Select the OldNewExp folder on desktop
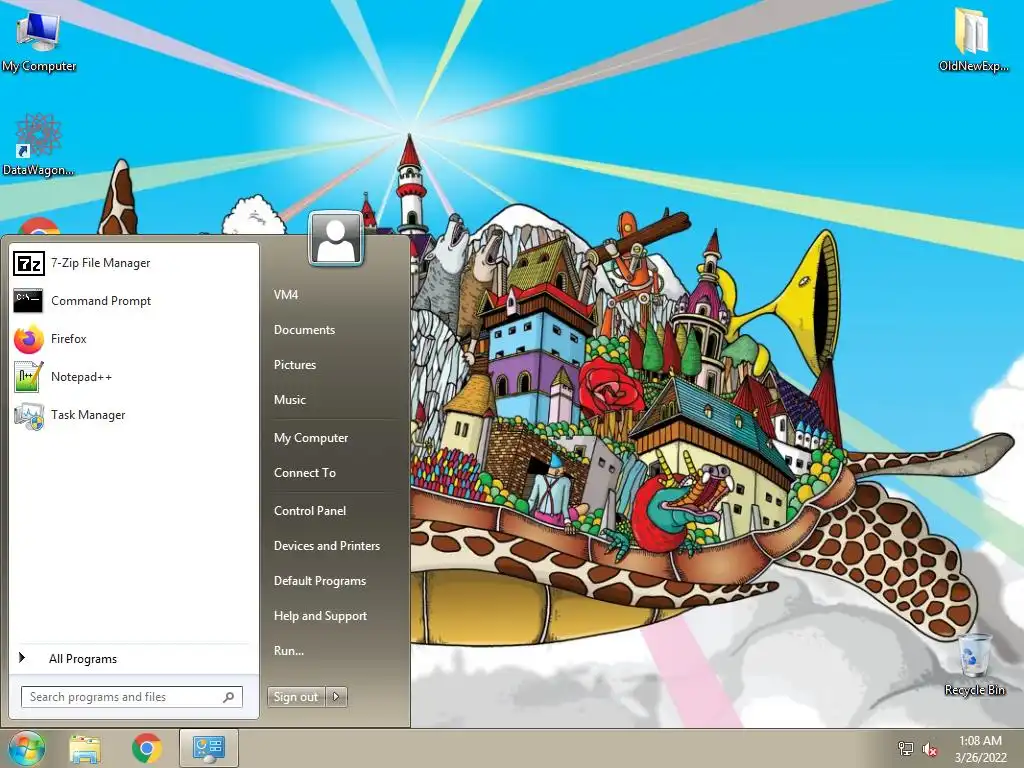This screenshot has height=768, width=1024. tap(973, 39)
